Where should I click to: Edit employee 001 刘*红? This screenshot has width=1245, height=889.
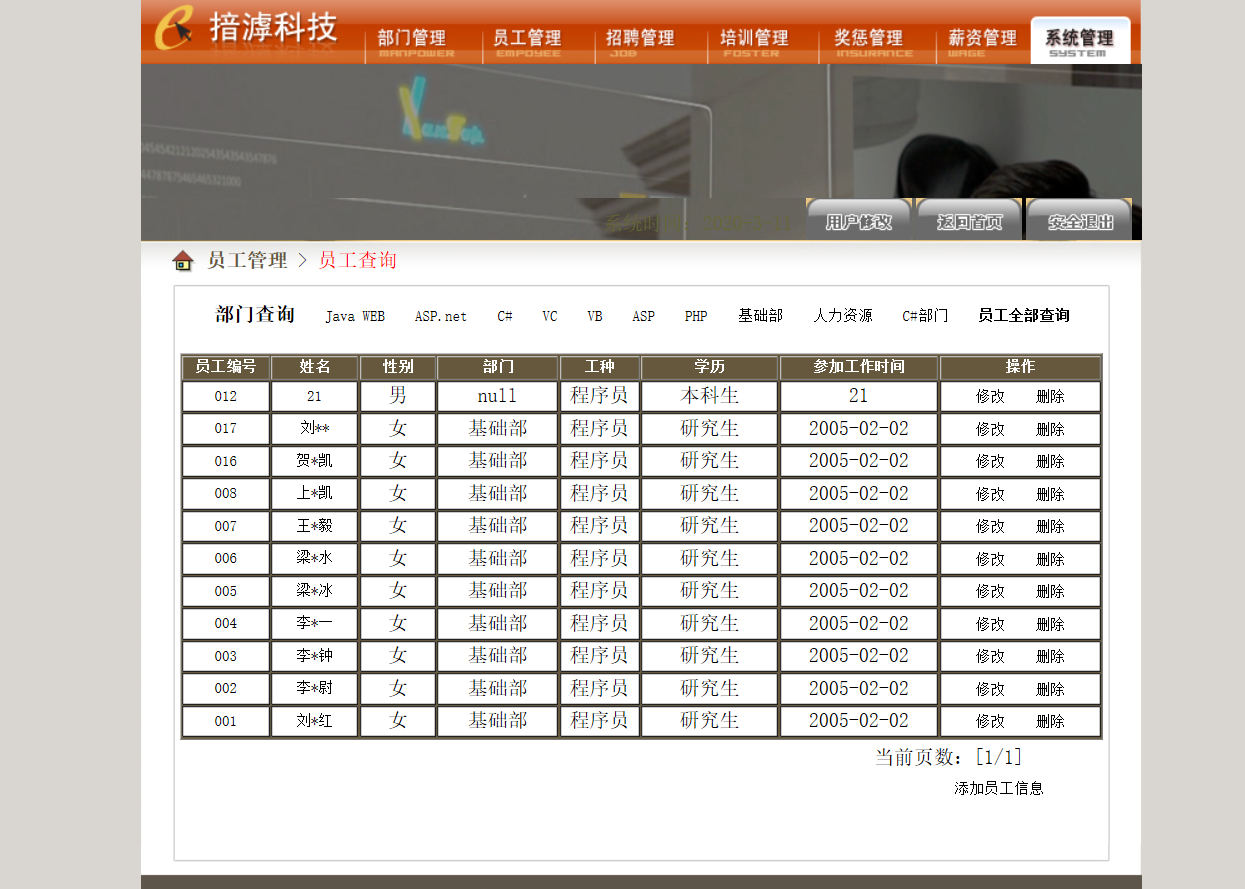tap(990, 721)
